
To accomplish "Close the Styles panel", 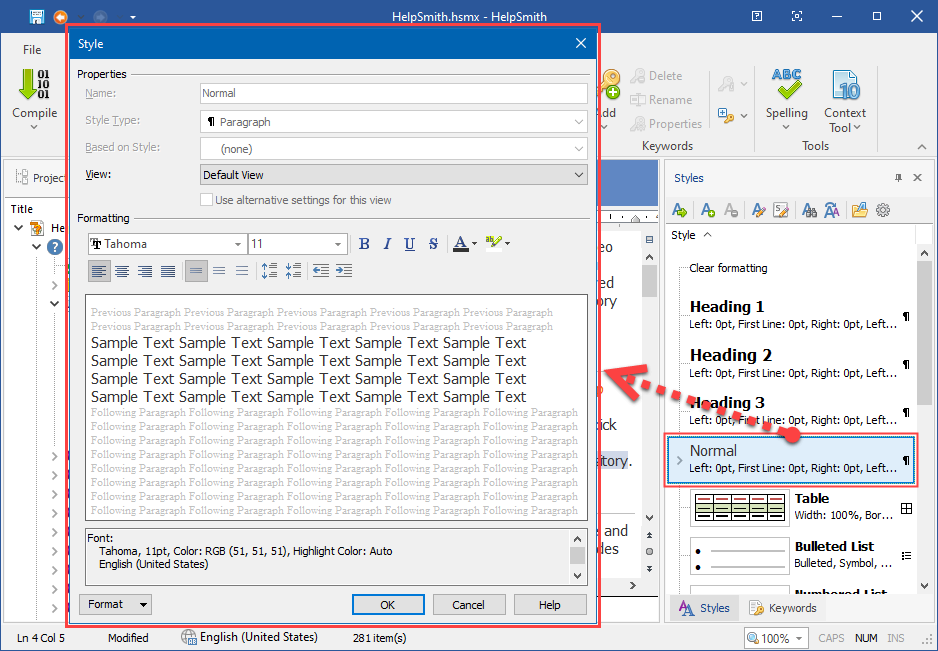I will tap(918, 178).
